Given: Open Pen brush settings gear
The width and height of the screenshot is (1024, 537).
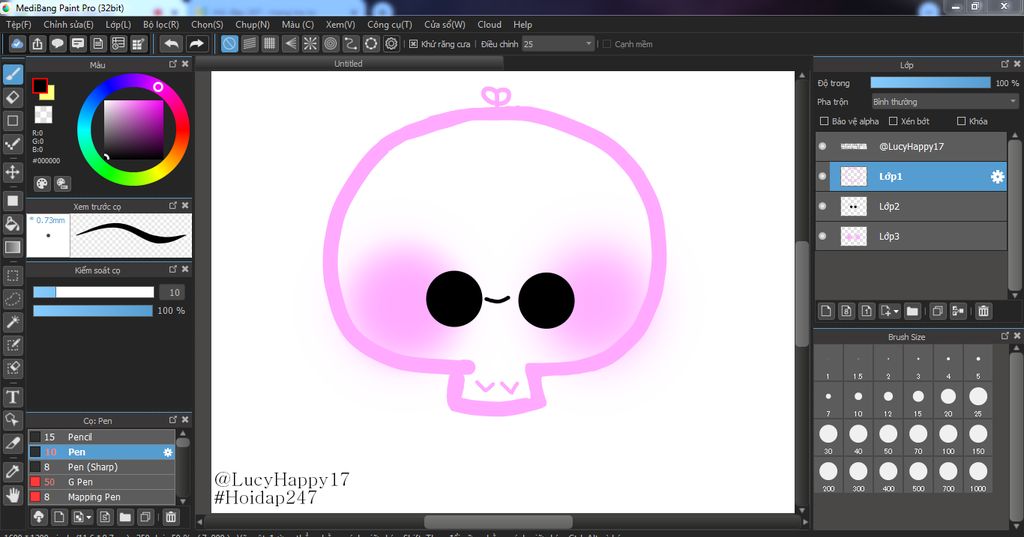Looking at the screenshot, I should (x=168, y=452).
